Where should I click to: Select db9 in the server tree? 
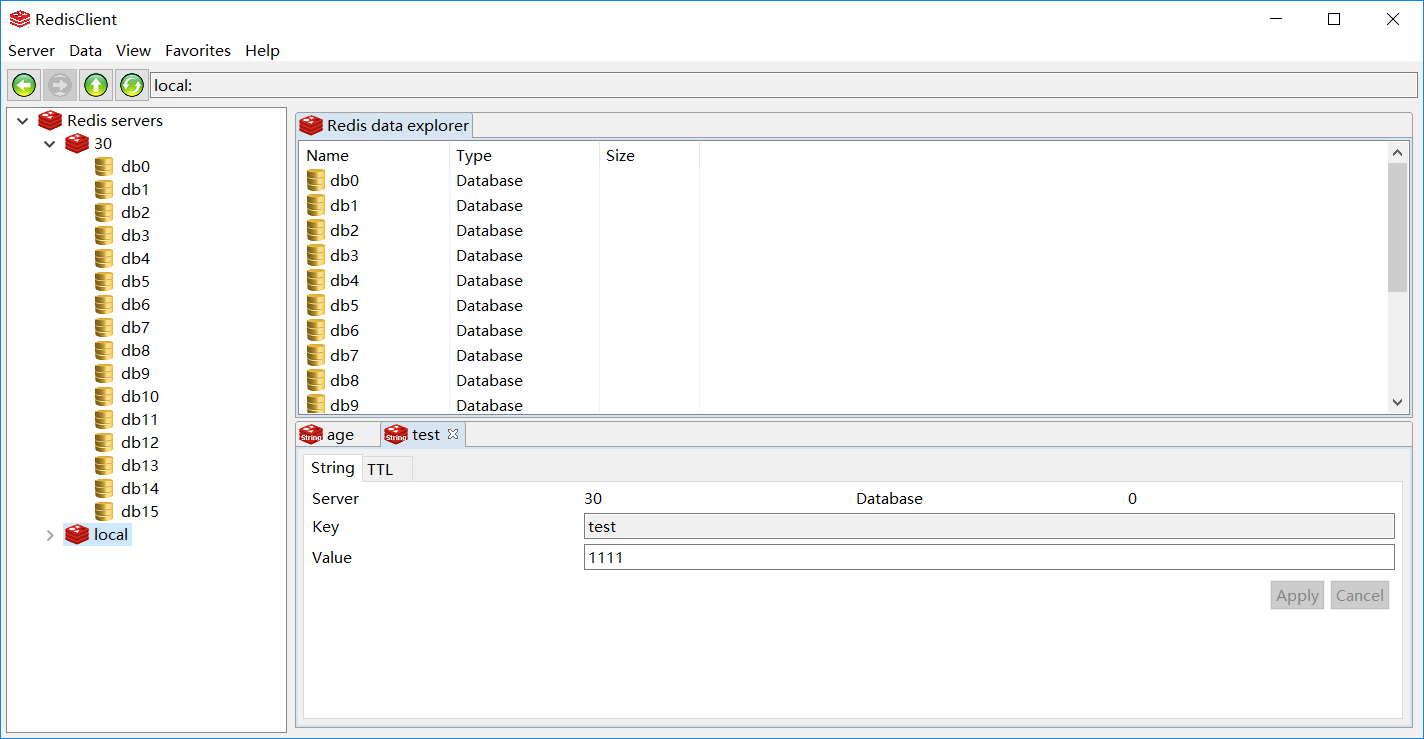tap(135, 373)
